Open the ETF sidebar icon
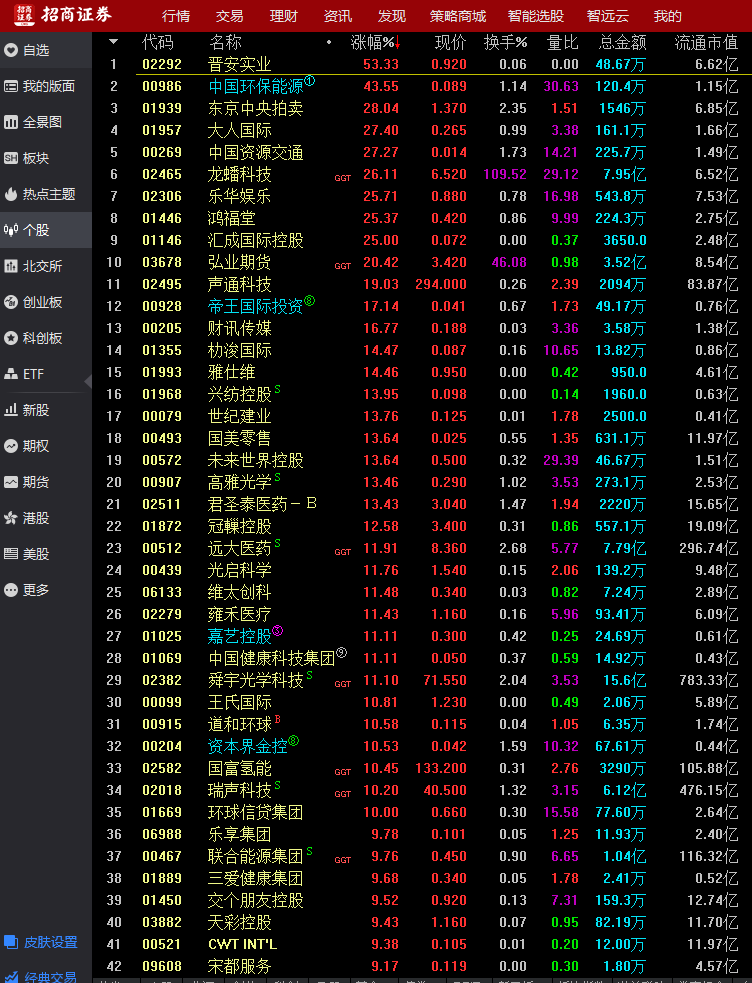Screen dimensions: 752x983 pyautogui.click(x=11, y=374)
